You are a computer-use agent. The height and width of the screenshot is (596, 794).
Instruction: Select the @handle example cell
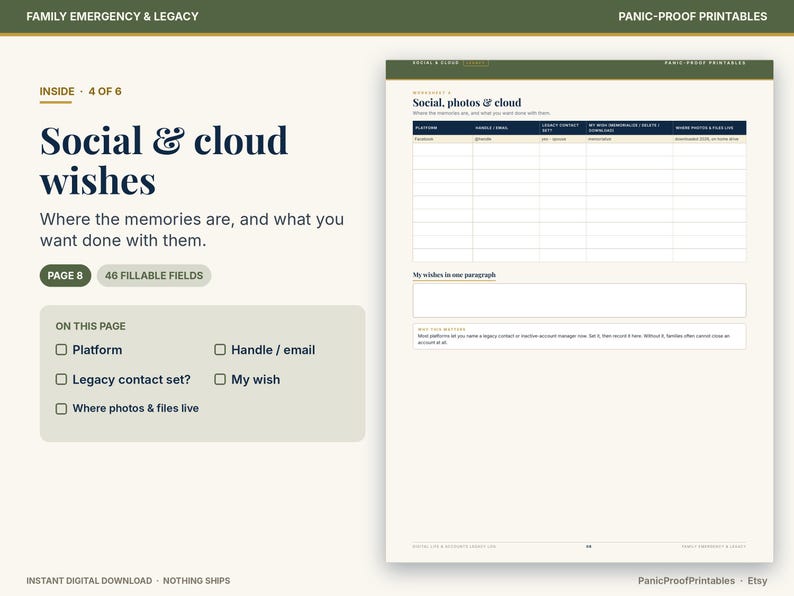pyautogui.click(x=506, y=139)
